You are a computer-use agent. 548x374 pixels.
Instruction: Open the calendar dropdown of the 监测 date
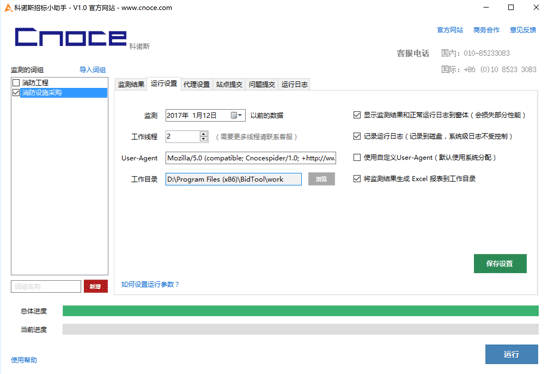point(237,115)
